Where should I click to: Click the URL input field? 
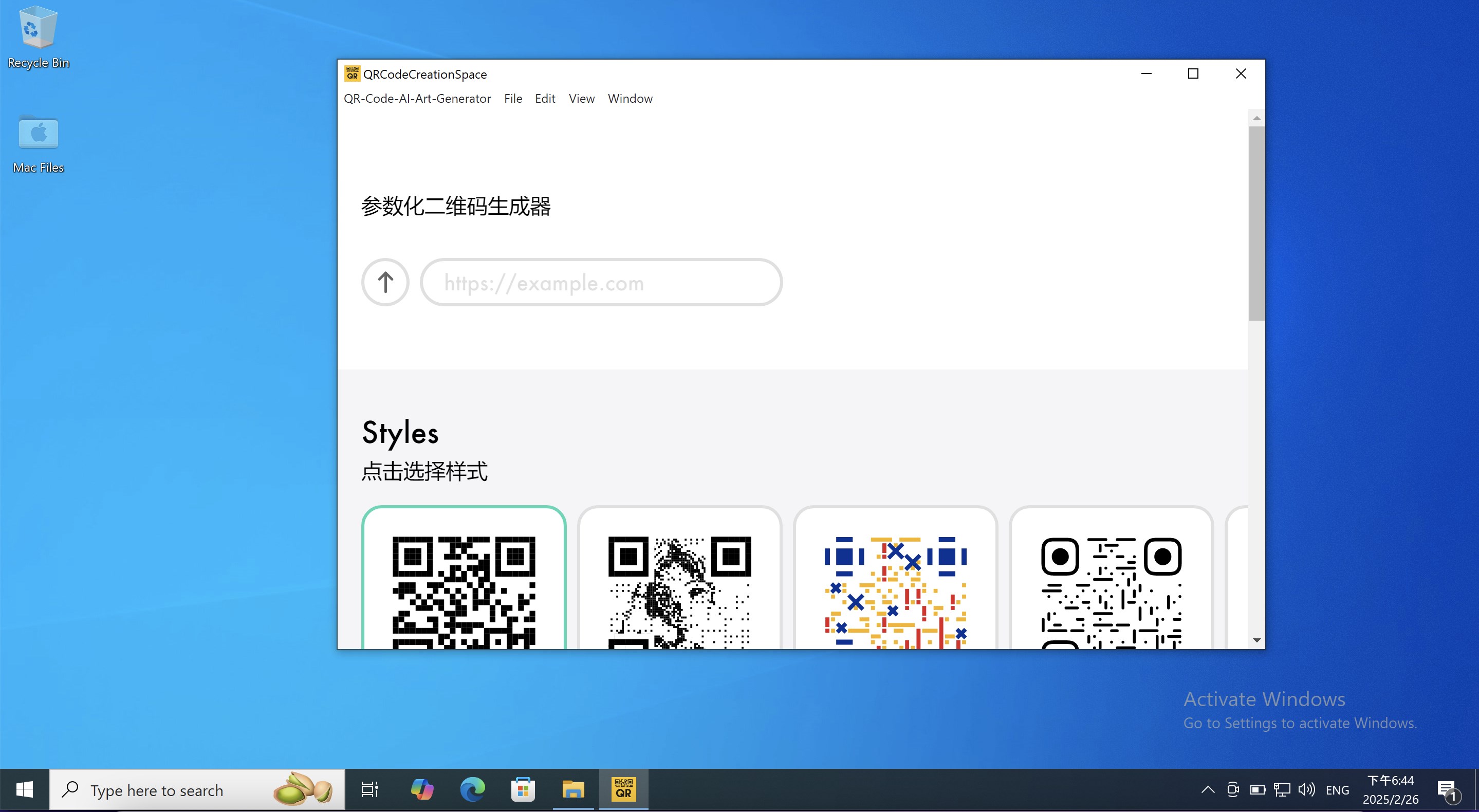tap(601, 282)
